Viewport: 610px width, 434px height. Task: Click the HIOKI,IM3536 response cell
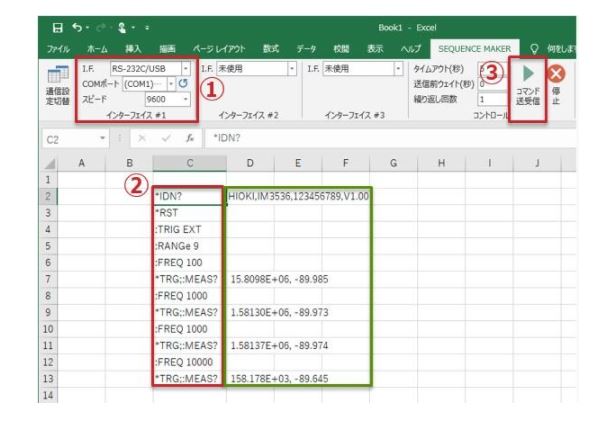pos(298,196)
